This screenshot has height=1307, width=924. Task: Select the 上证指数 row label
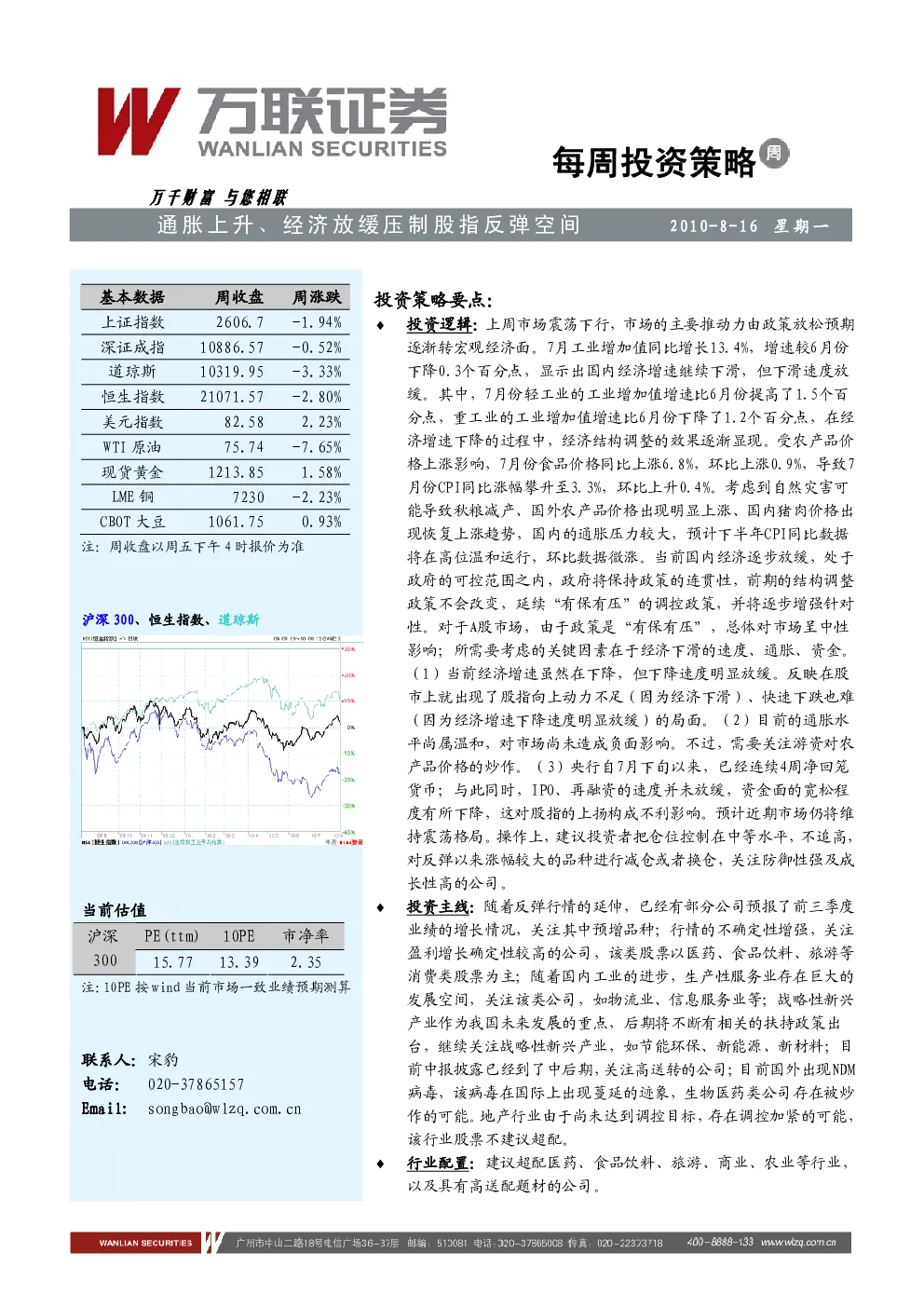point(132,322)
